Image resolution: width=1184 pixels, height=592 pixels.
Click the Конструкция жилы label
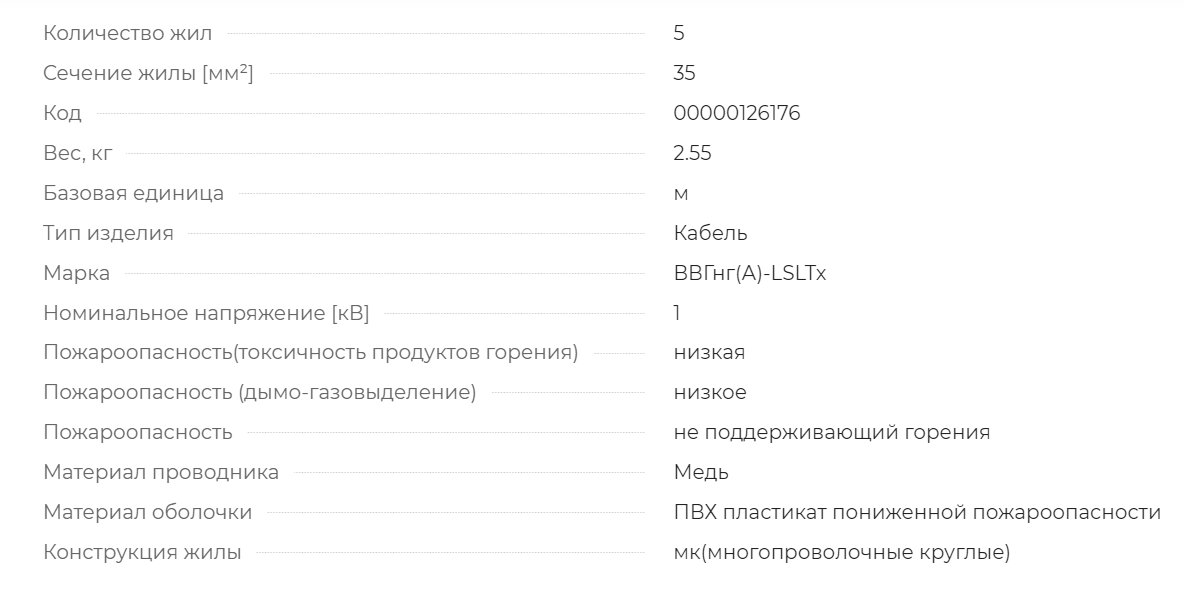click(x=142, y=553)
